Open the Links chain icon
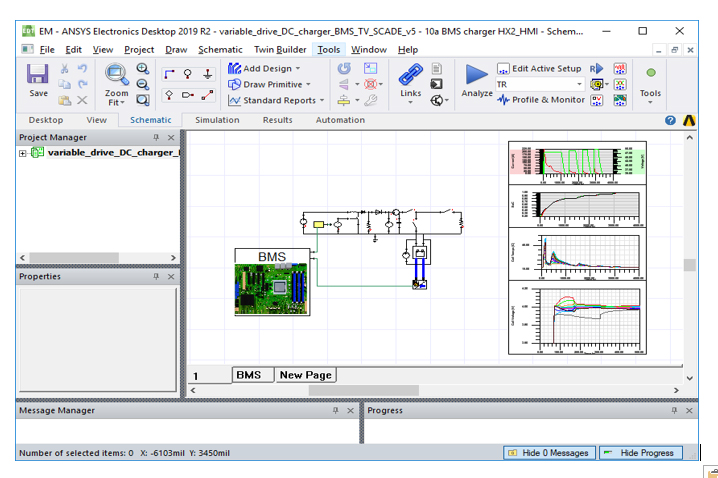Screen dimensions: 718x478 [x=410, y=75]
